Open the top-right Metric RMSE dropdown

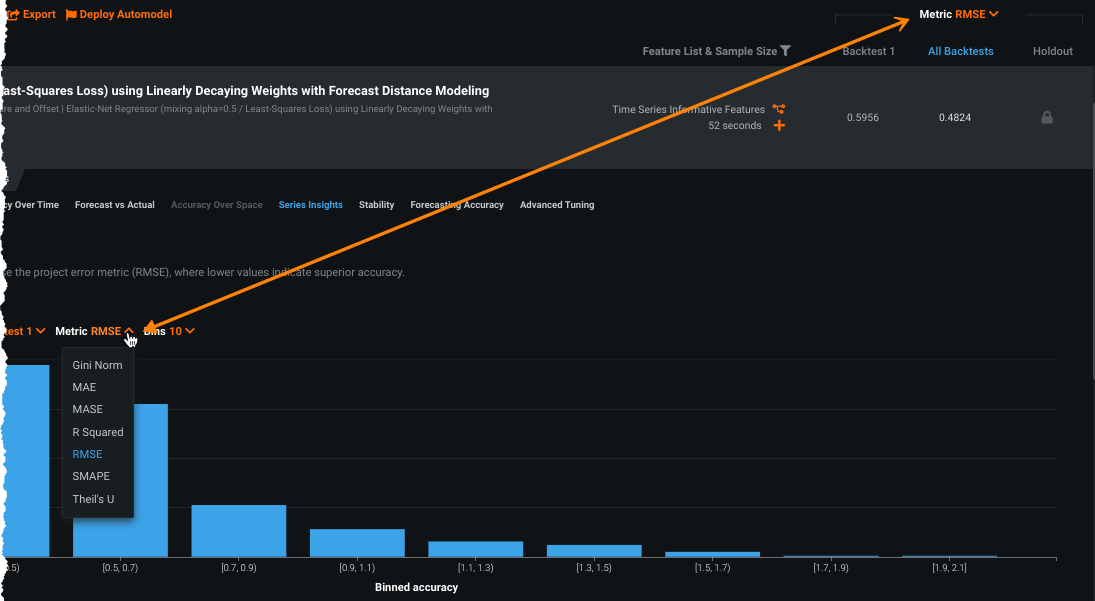[x=959, y=14]
